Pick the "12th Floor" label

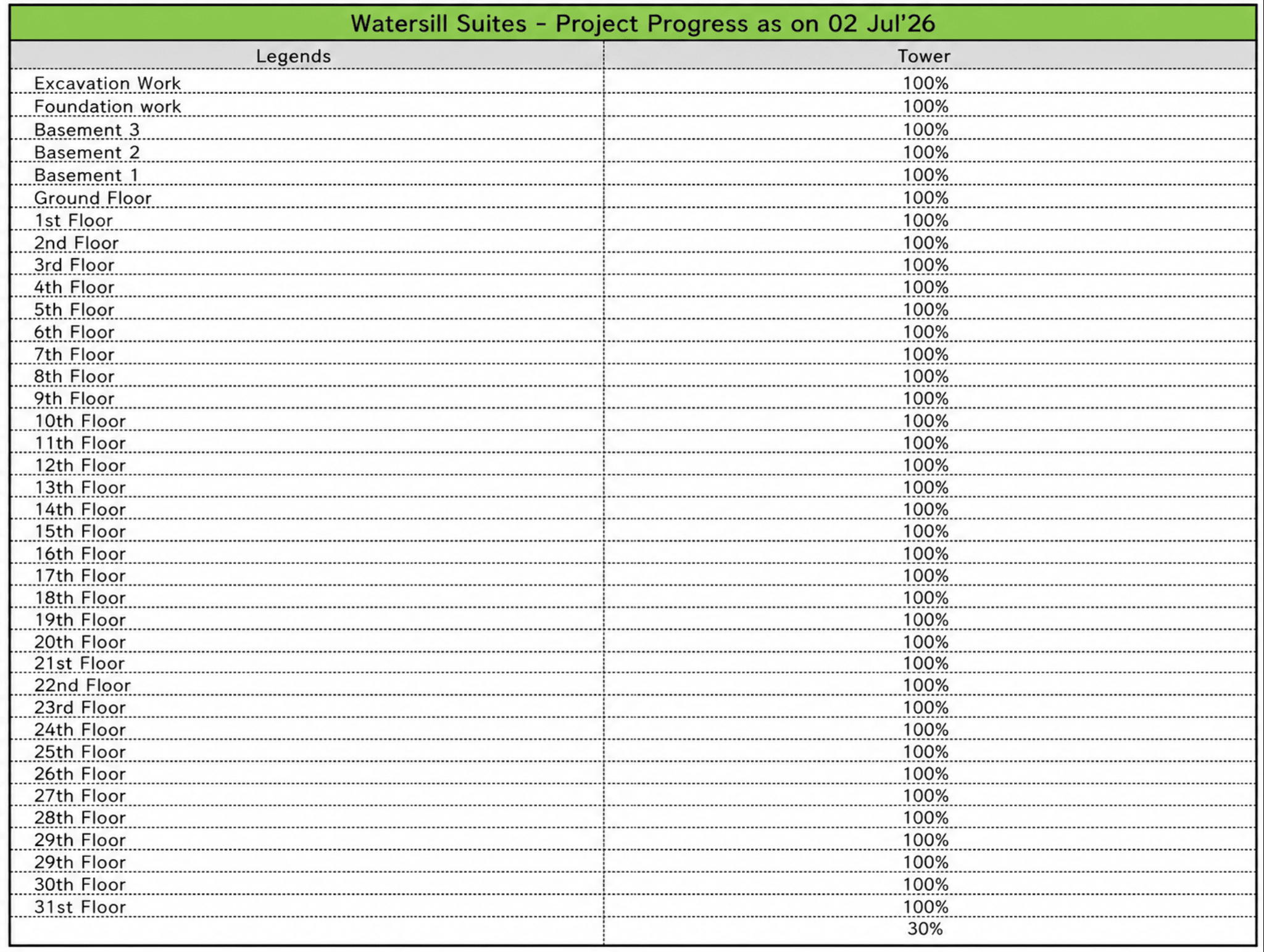pos(80,465)
